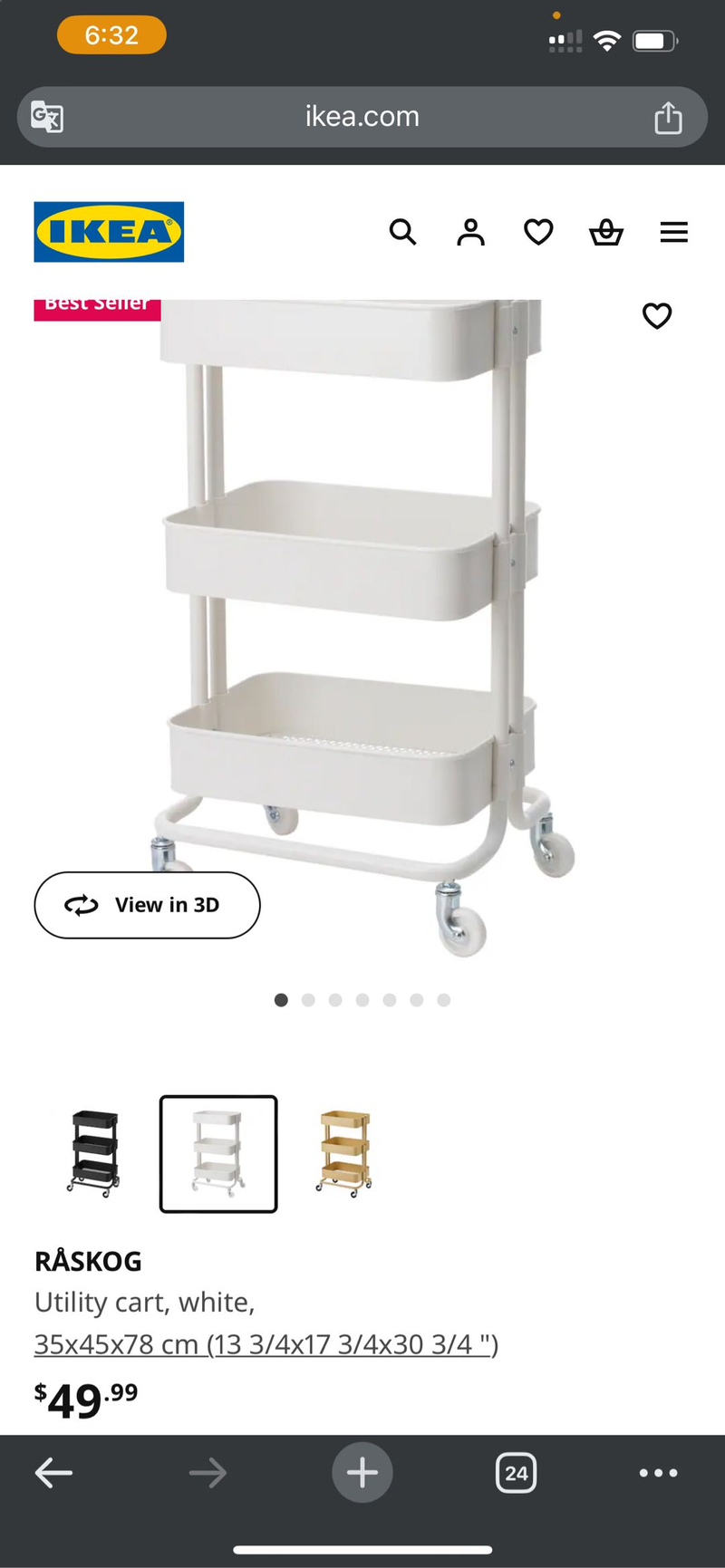725x1568 pixels.
Task: Select the black cart color variant
Action: [x=93, y=1153]
